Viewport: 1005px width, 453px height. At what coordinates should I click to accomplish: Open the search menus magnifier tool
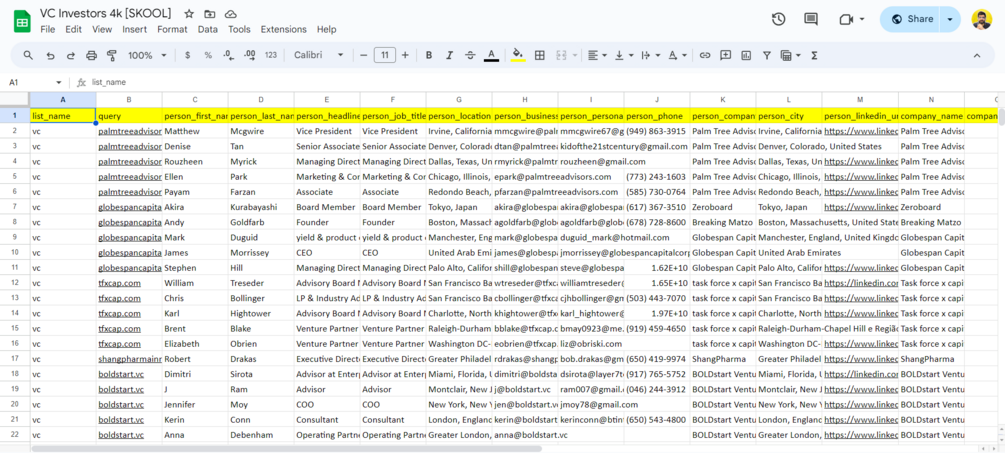coord(28,56)
